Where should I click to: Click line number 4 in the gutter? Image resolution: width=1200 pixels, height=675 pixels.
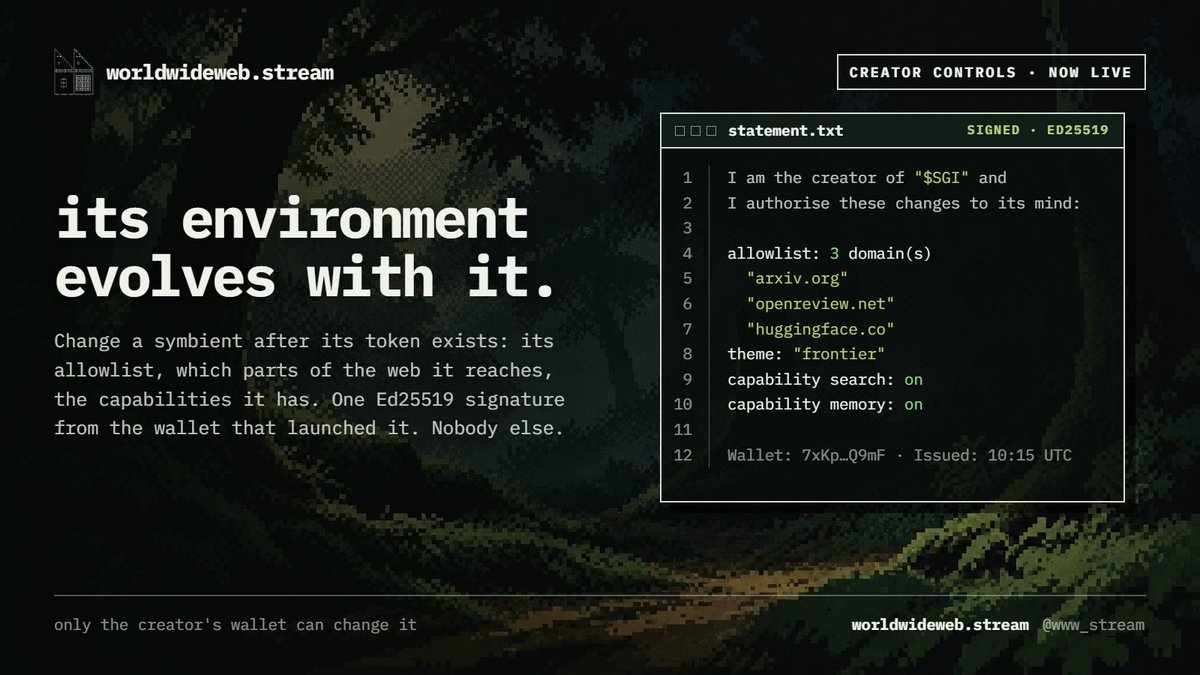coord(687,254)
